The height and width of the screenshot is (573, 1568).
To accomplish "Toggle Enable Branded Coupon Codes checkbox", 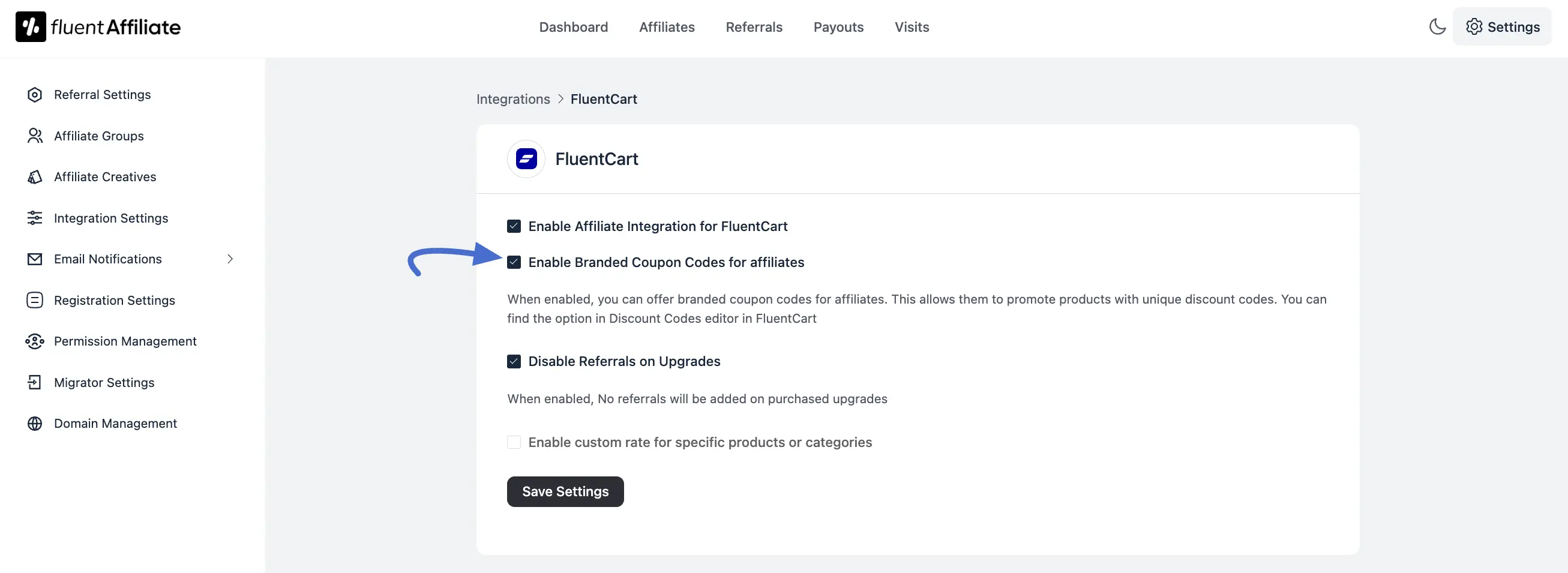I will 514,262.
